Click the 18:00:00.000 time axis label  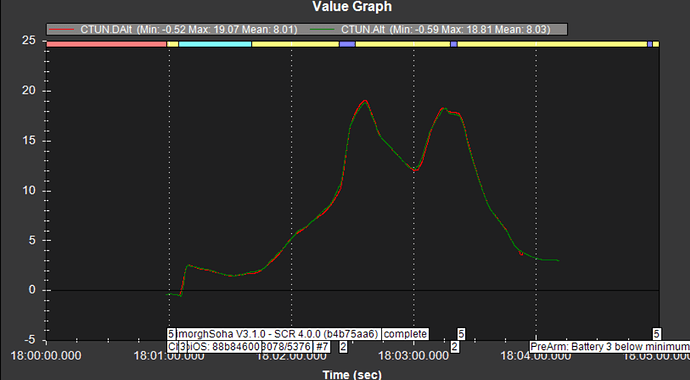click(46, 355)
